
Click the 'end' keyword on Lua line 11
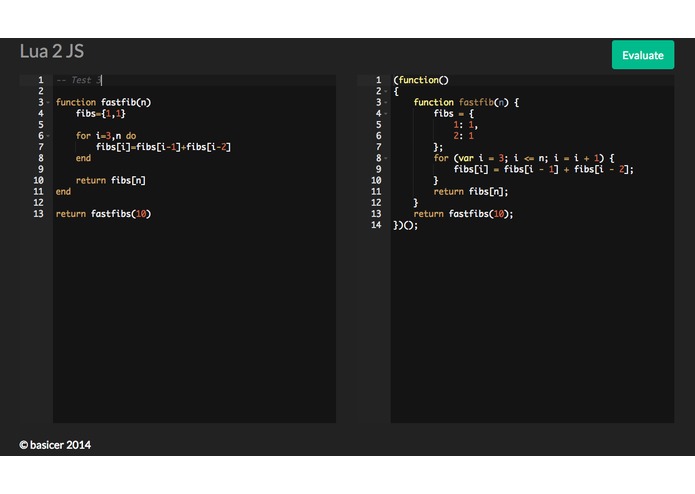pos(63,191)
